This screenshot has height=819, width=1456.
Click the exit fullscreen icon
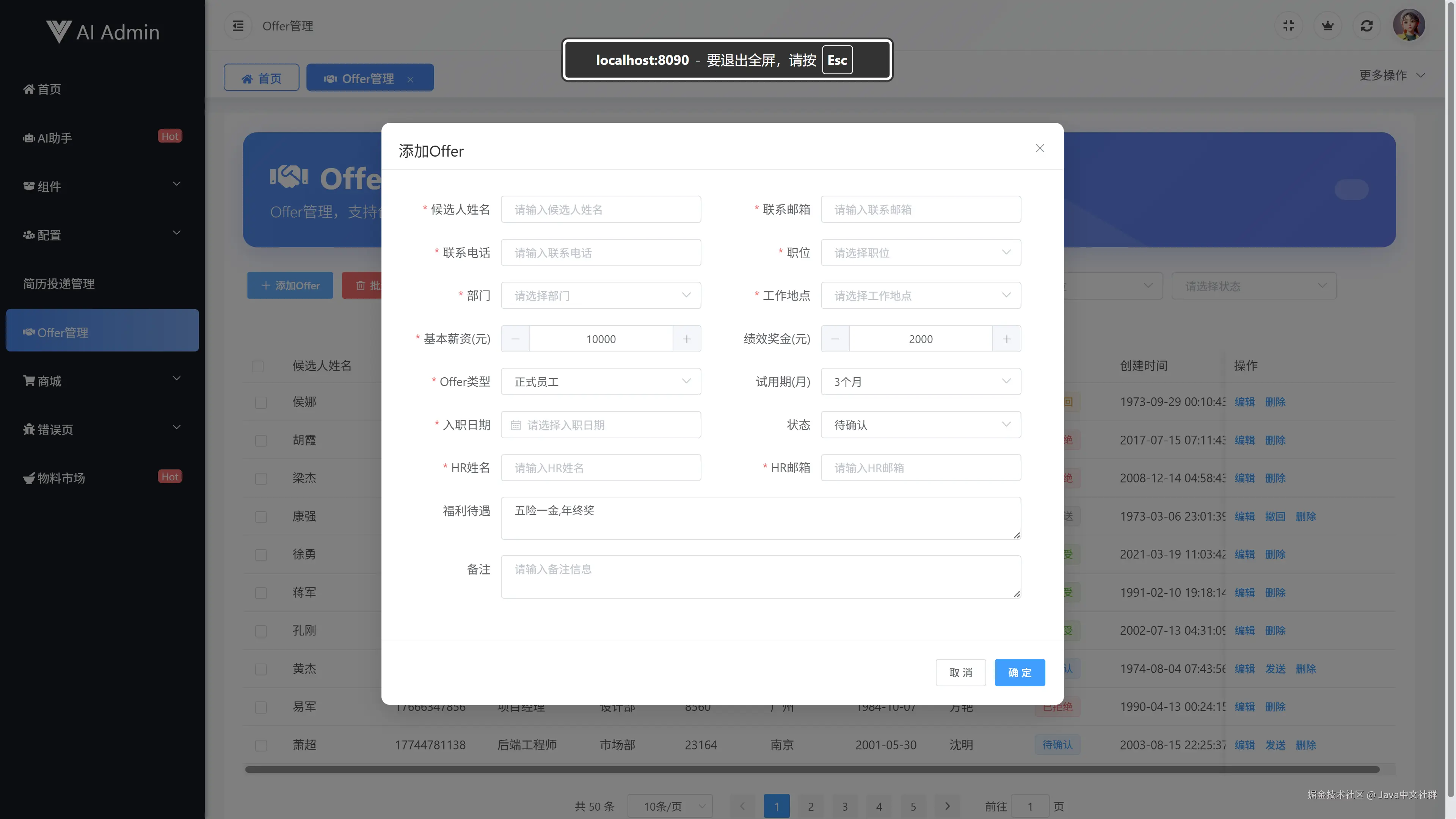tap(1288, 26)
